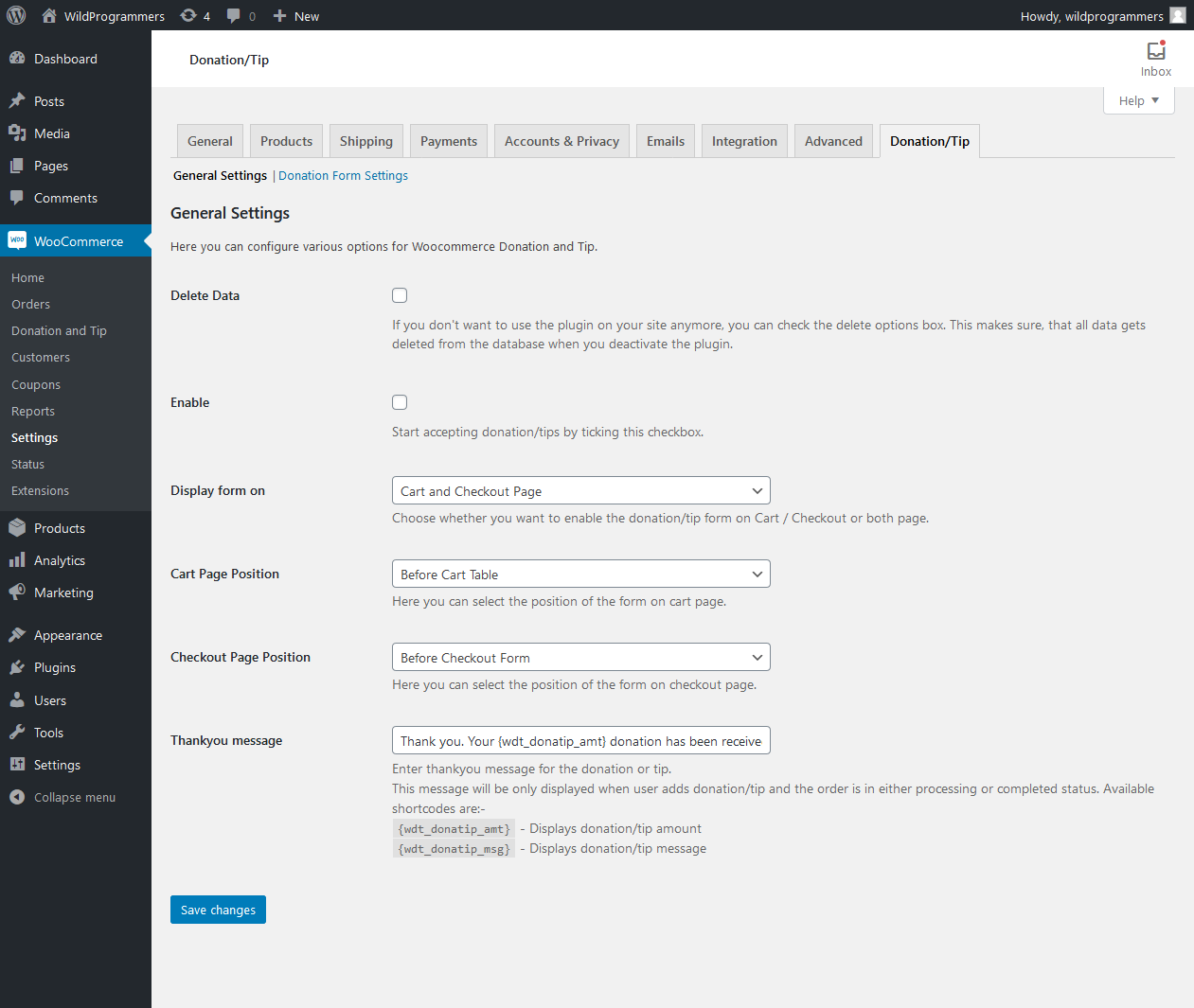Change the Cart Page Position selection
Viewport: 1194px width, 1008px height.
click(580, 574)
